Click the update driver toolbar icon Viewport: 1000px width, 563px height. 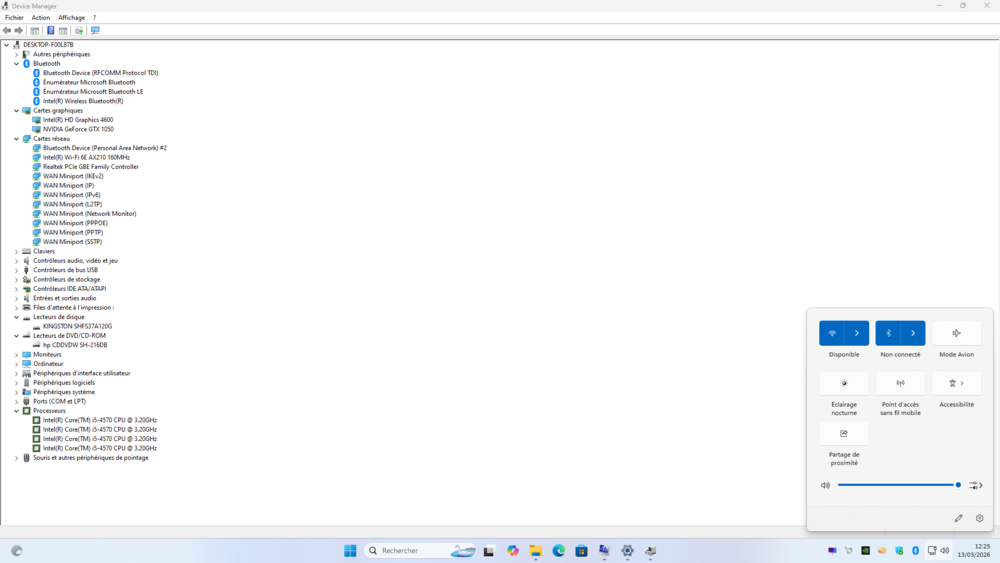(x=79, y=30)
